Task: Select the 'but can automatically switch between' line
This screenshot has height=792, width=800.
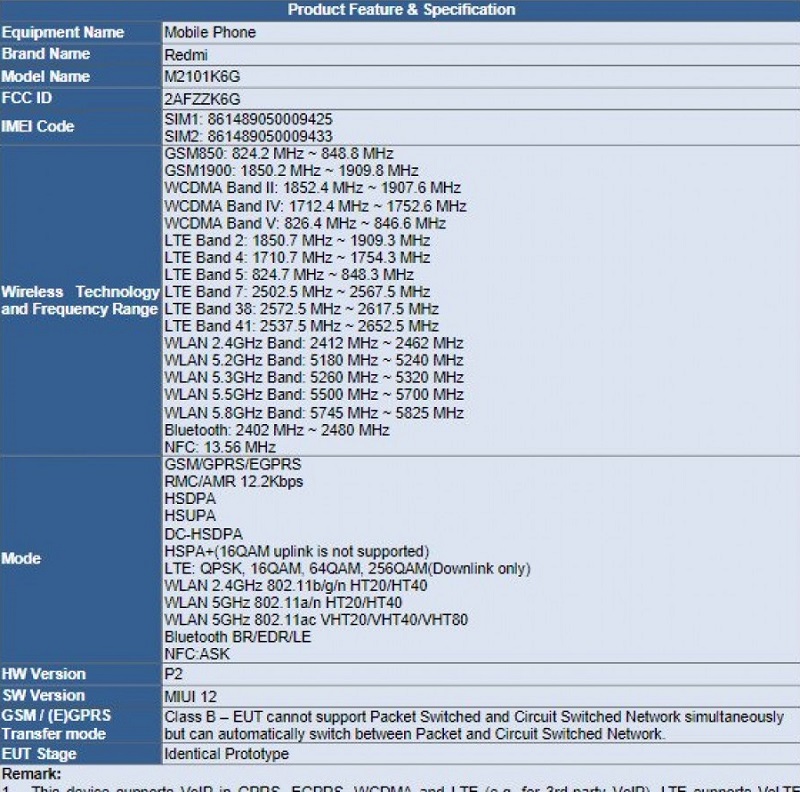Action: pos(414,734)
